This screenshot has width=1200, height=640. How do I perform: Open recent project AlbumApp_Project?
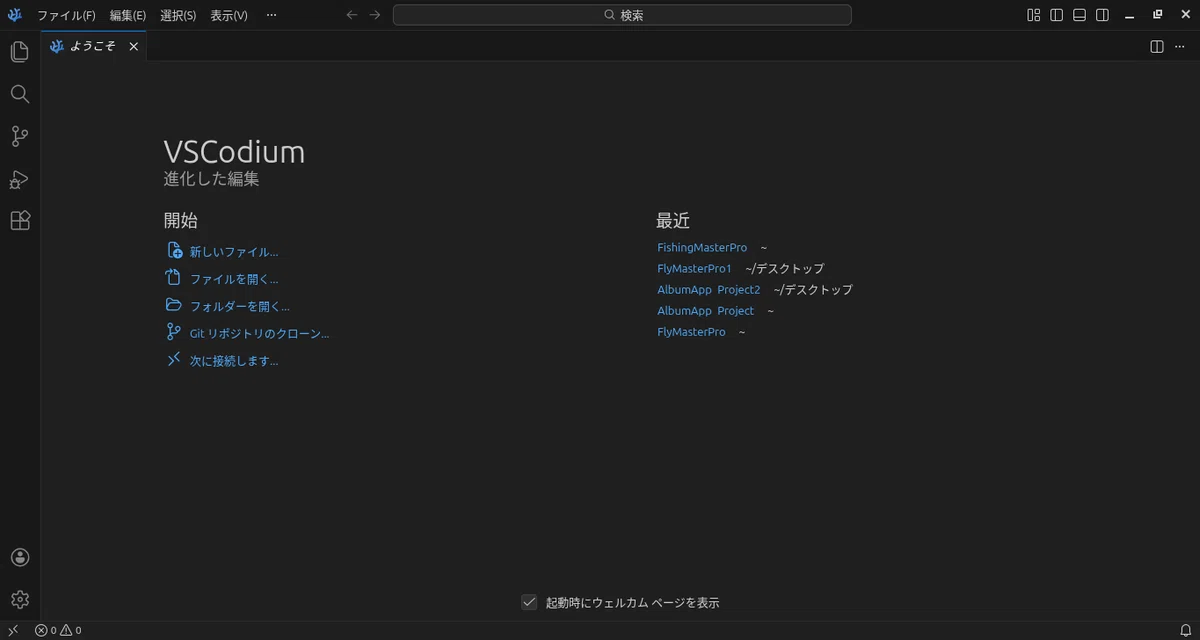706,310
